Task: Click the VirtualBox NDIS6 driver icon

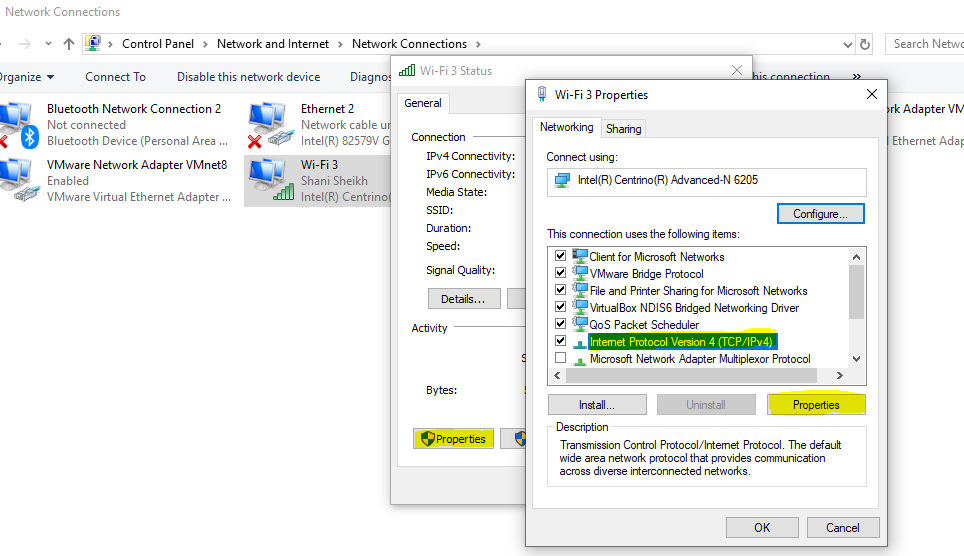Action: coord(580,307)
